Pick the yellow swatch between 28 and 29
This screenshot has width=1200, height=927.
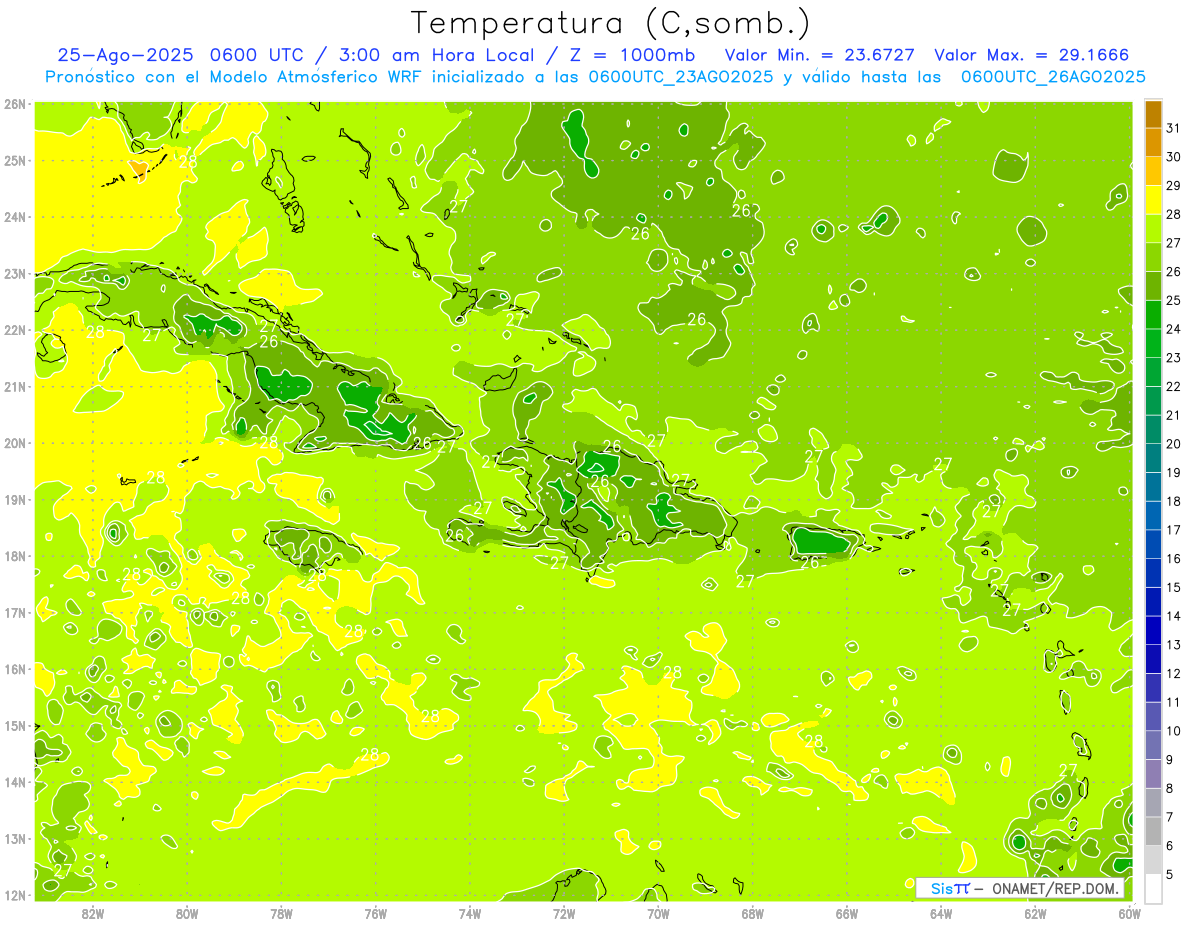click(1153, 200)
